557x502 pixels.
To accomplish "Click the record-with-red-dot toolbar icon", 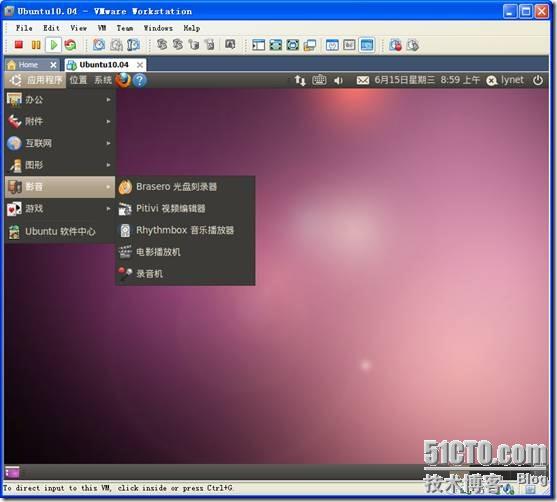I will (395, 45).
